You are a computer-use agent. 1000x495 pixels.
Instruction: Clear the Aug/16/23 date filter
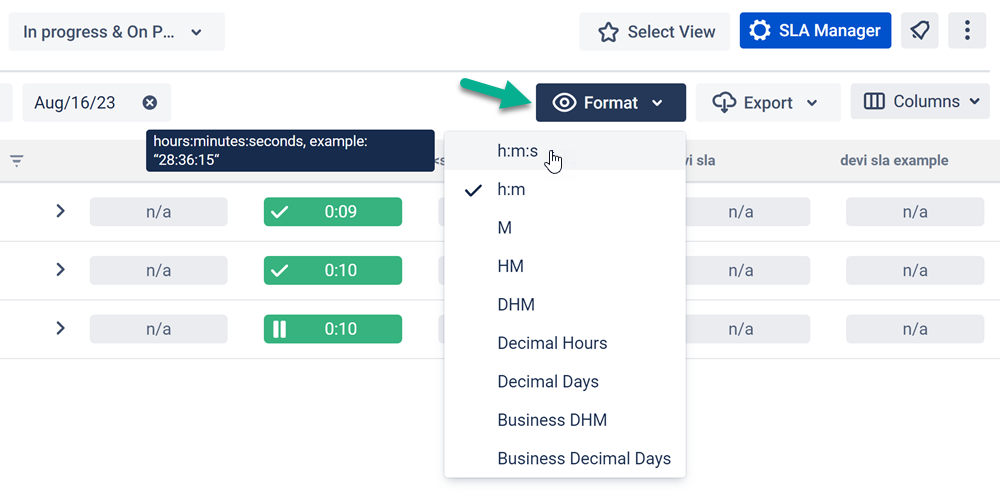[150, 103]
